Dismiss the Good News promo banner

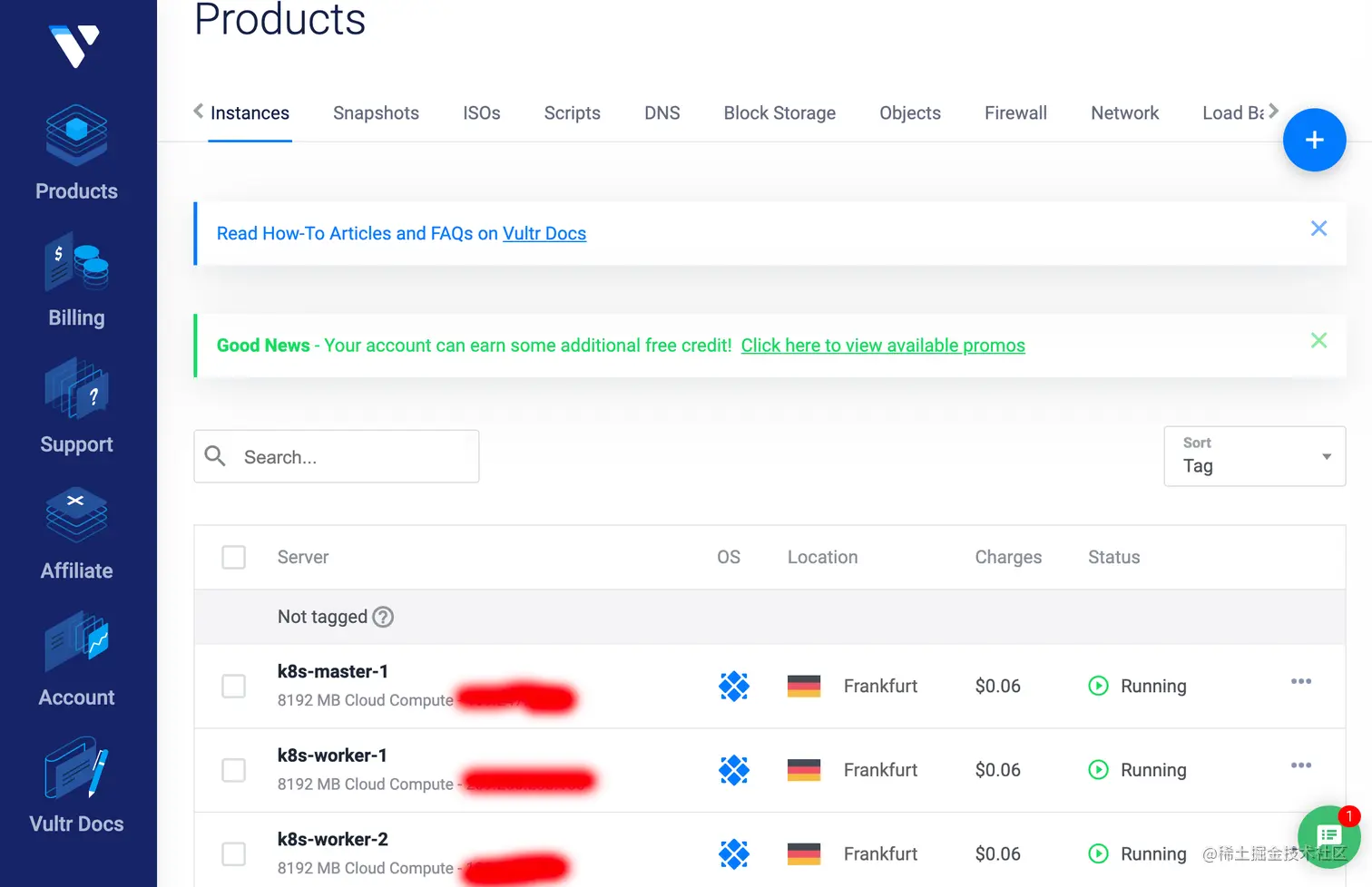click(1319, 340)
